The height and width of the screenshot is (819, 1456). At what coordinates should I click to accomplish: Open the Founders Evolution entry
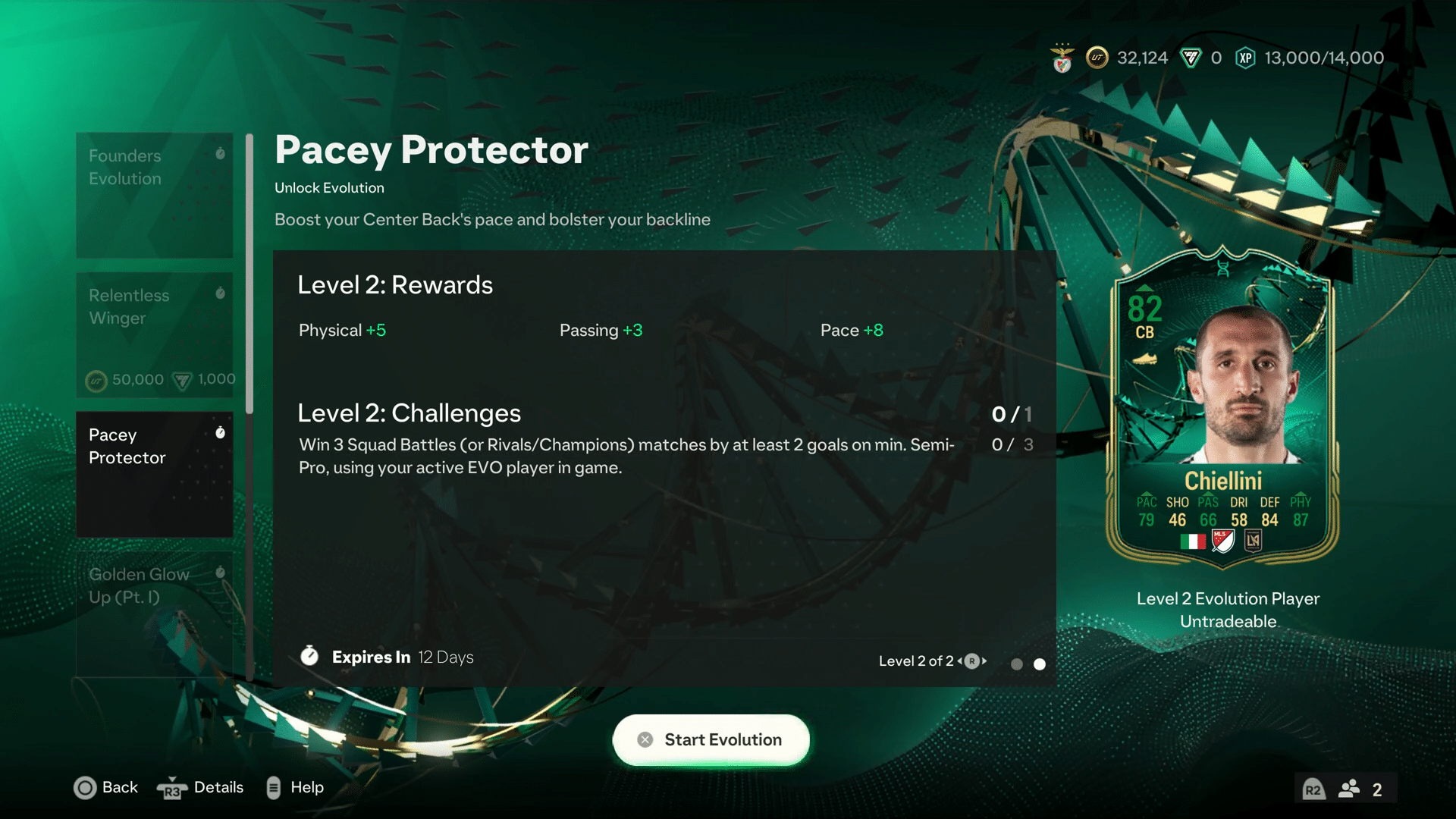tap(155, 196)
